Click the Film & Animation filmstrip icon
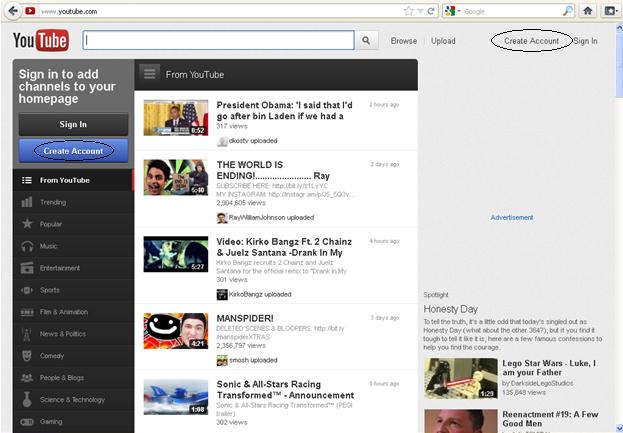 pos(27,312)
